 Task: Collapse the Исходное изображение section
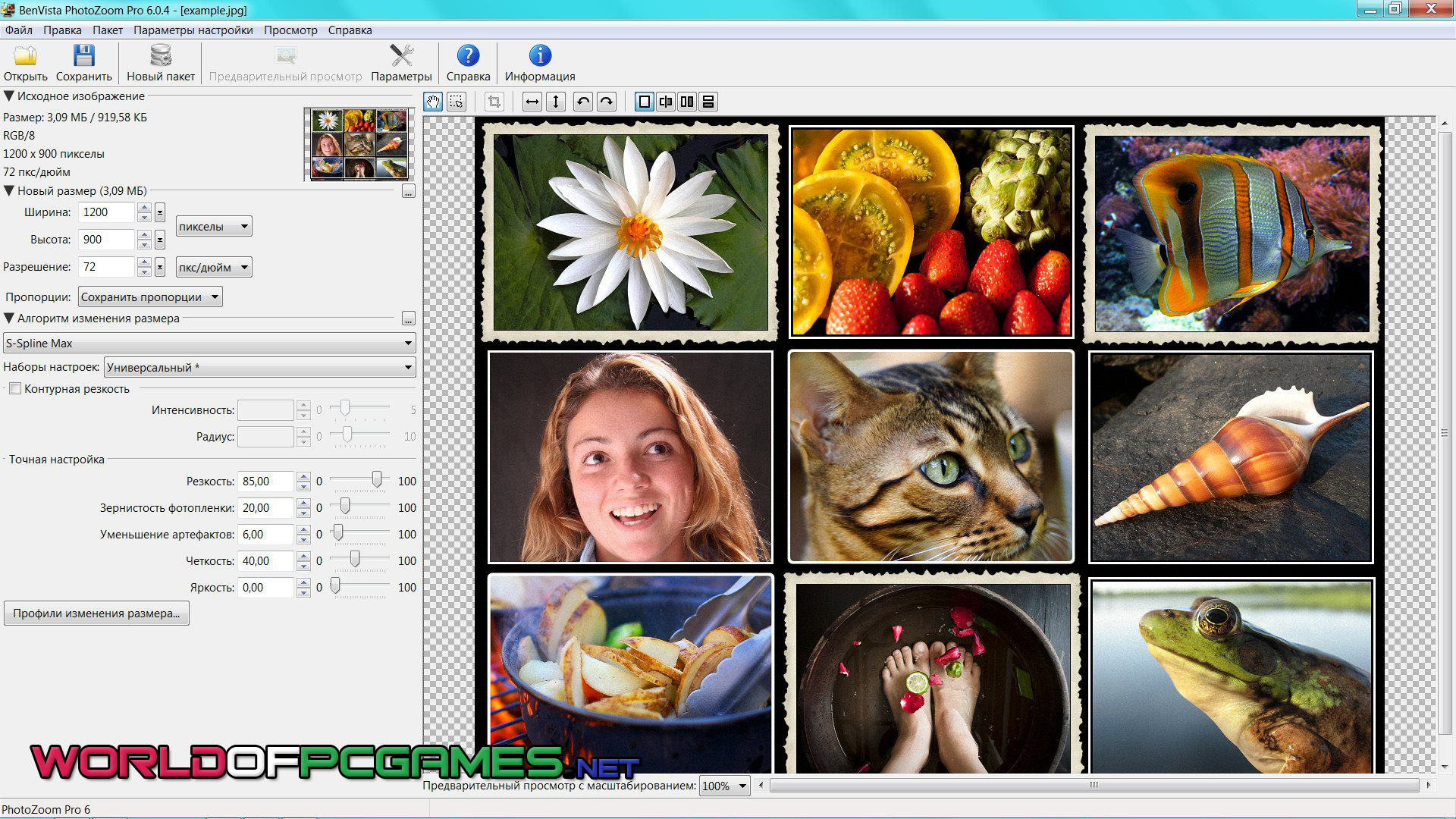click(9, 96)
